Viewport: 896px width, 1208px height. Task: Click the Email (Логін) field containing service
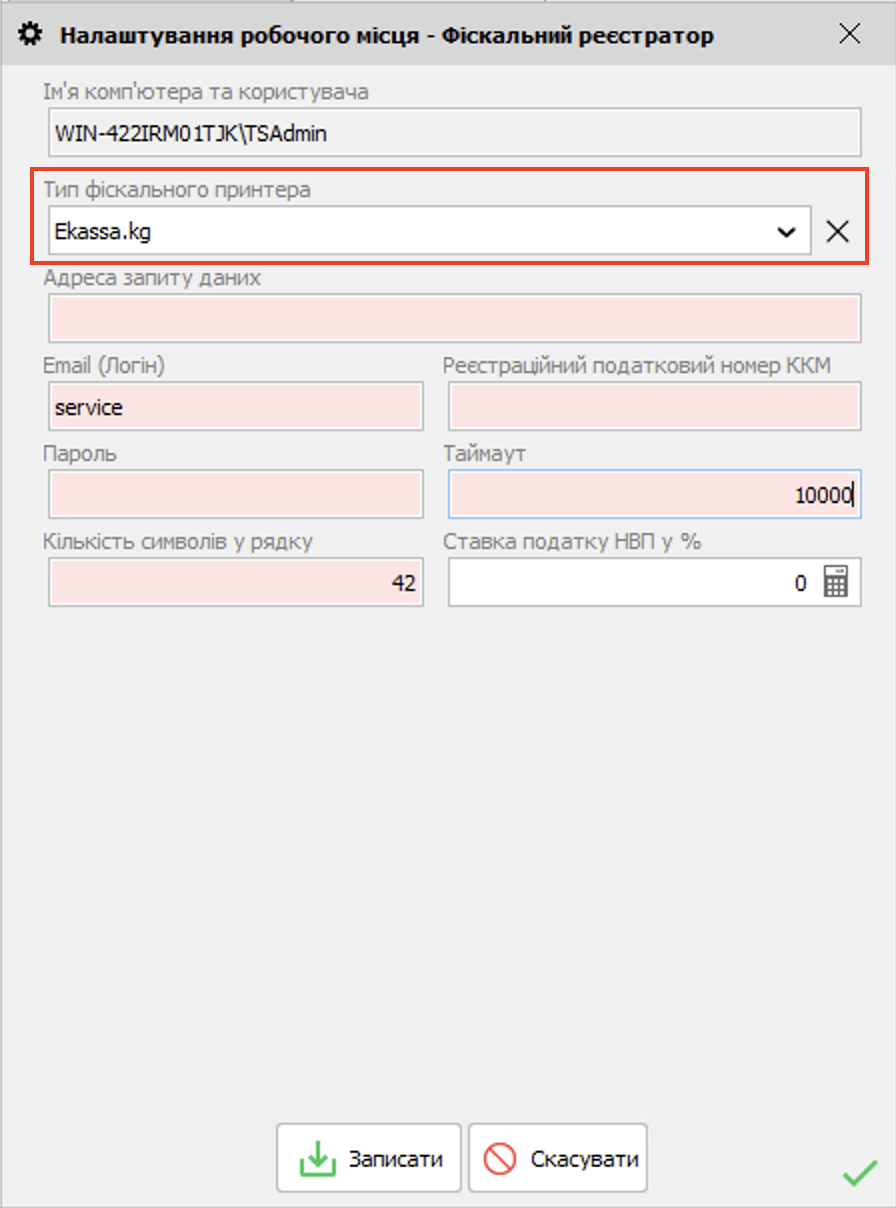[235, 407]
